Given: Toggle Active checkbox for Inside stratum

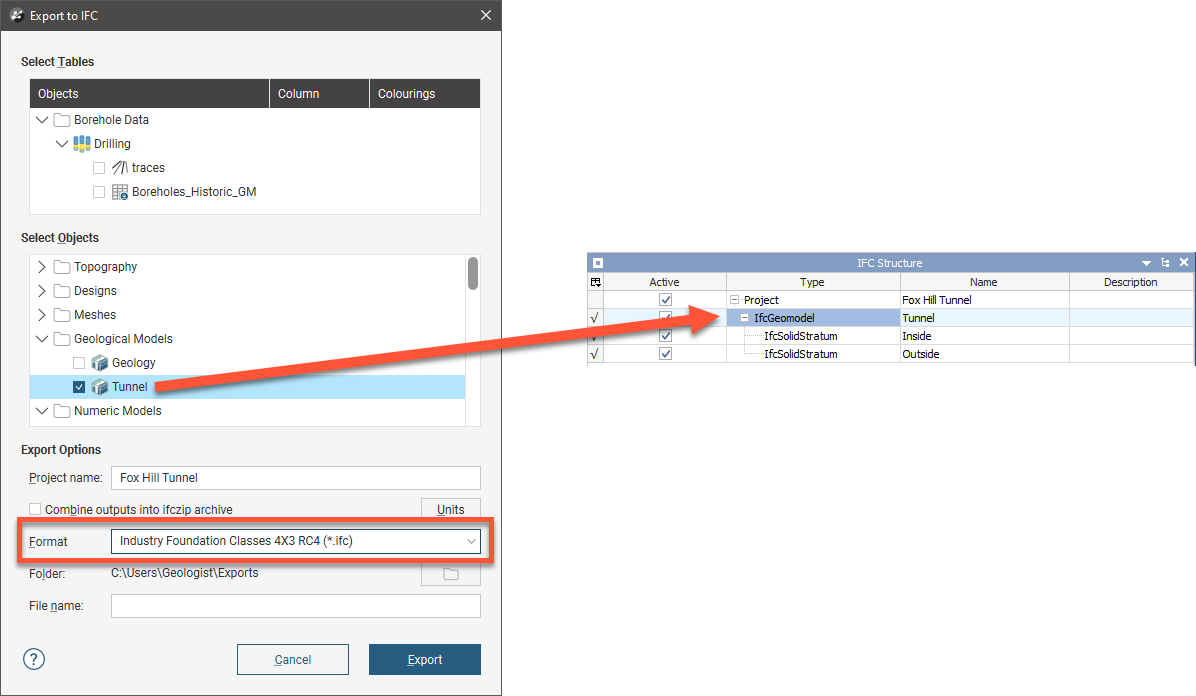Looking at the screenshot, I should tap(665, 336).
